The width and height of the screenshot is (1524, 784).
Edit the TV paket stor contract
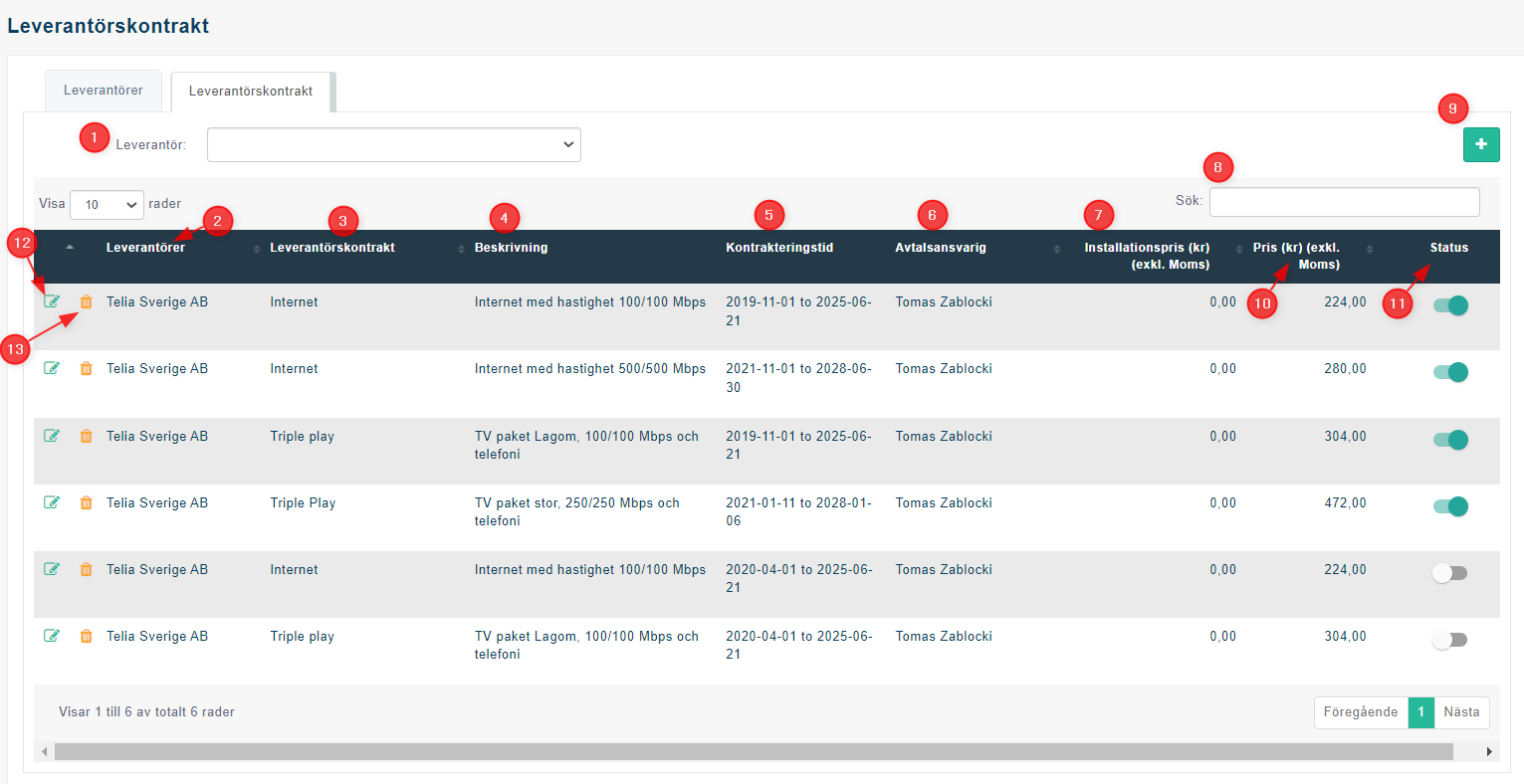tap(52, 502)
